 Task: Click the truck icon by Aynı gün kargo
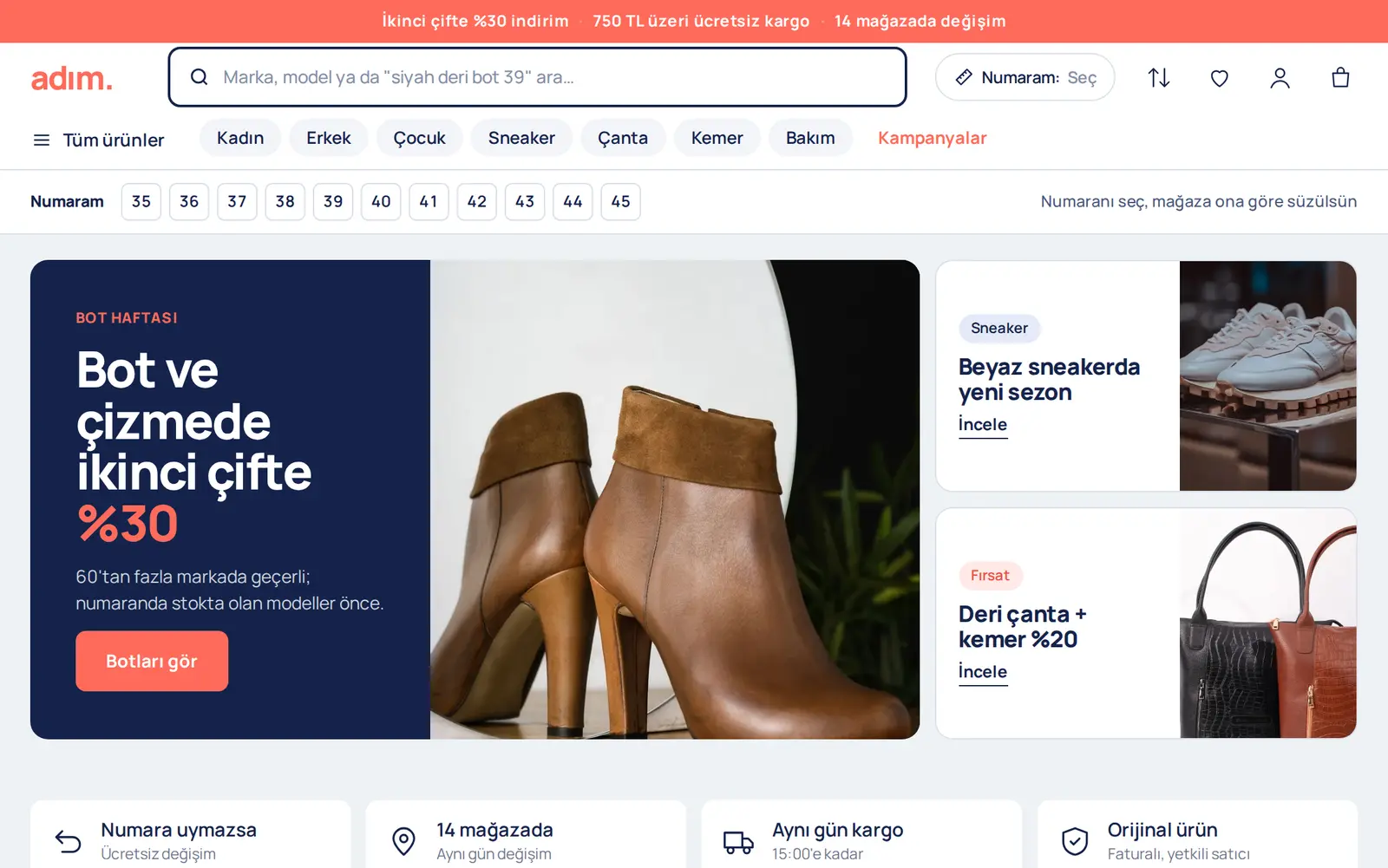738,841
